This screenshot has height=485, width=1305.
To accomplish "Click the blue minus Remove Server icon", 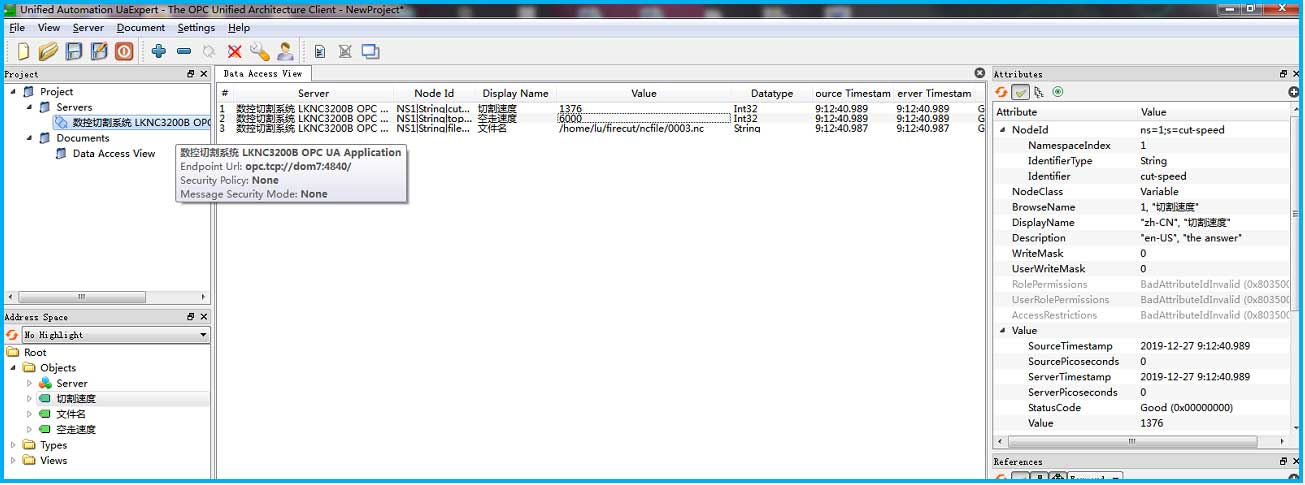I will coord(184,51).
